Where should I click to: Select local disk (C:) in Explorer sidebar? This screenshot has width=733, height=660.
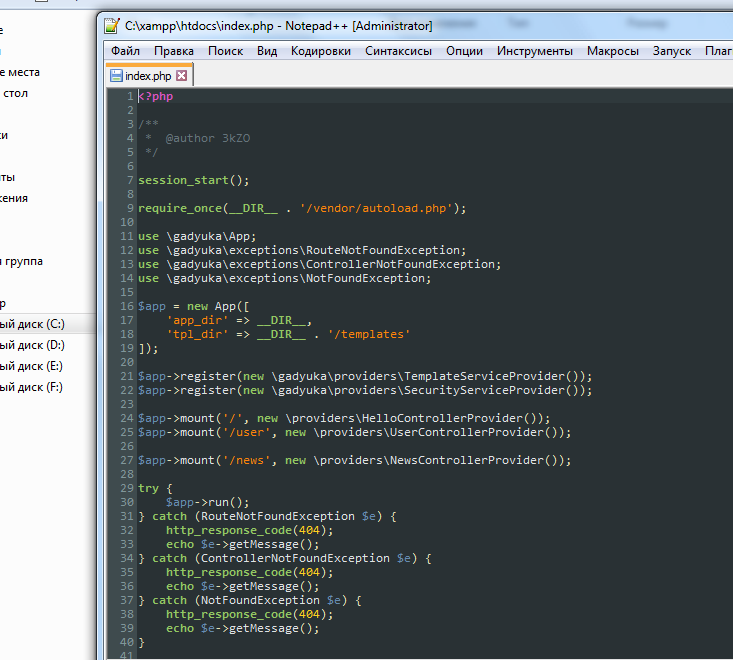pyautogui.click(x=33, y=324)
